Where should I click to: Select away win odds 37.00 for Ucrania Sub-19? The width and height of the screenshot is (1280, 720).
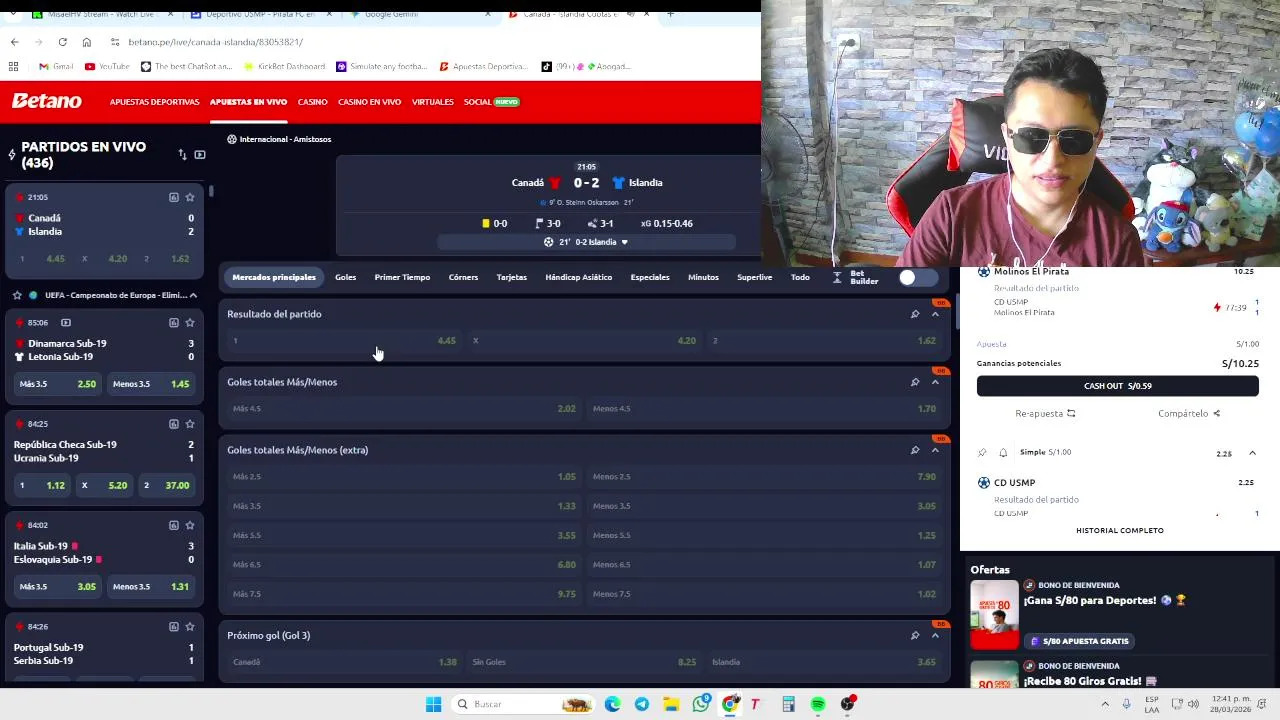coord(166,485)
